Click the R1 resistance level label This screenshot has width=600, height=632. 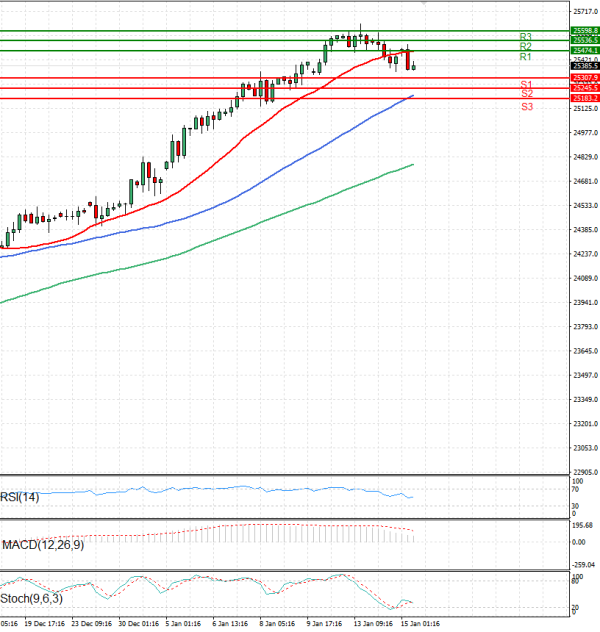[525, 57]
